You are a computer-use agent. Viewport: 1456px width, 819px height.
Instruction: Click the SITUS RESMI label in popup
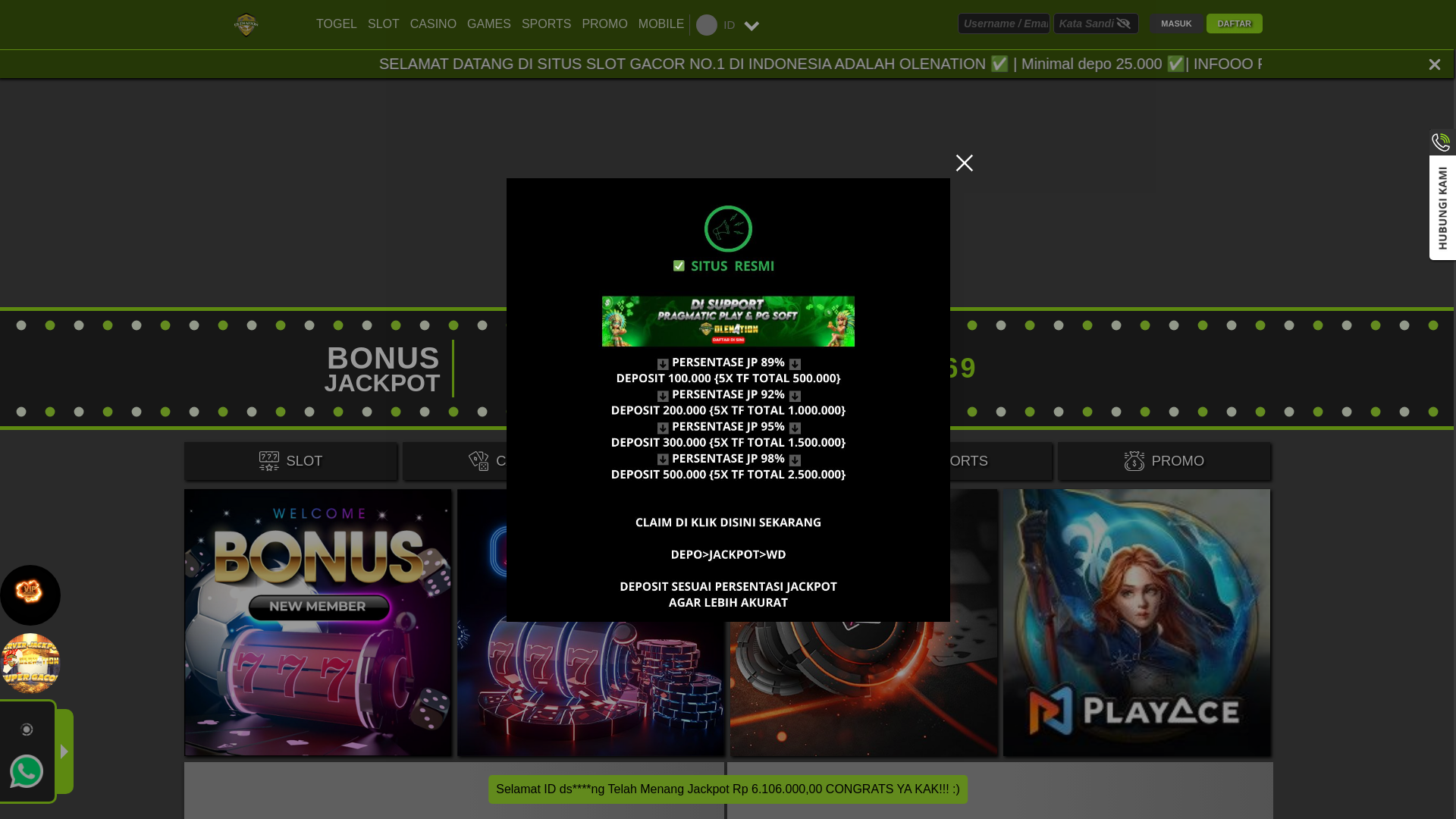coord(724,266)
